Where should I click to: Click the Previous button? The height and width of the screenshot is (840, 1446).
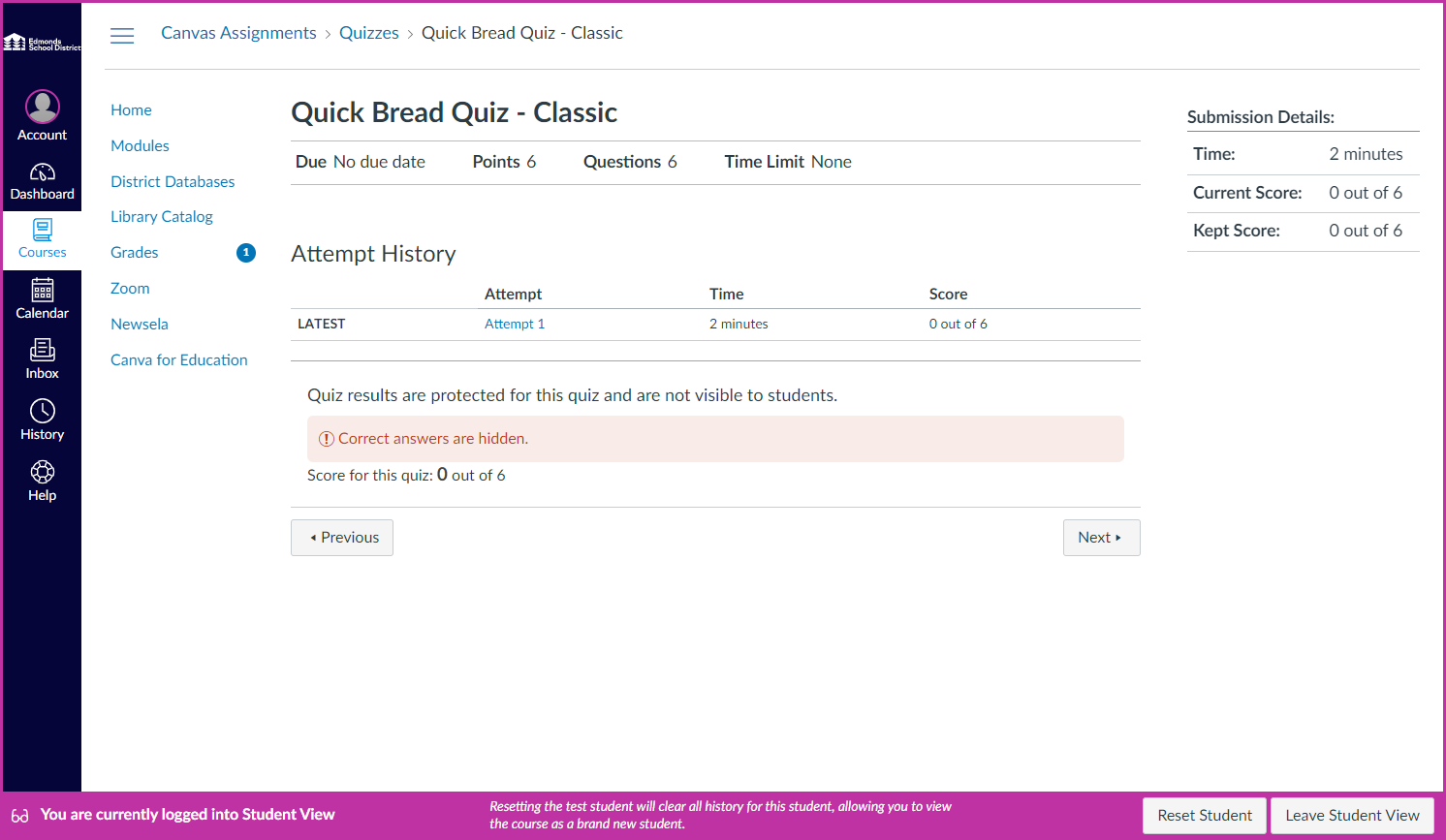(342, 538)
